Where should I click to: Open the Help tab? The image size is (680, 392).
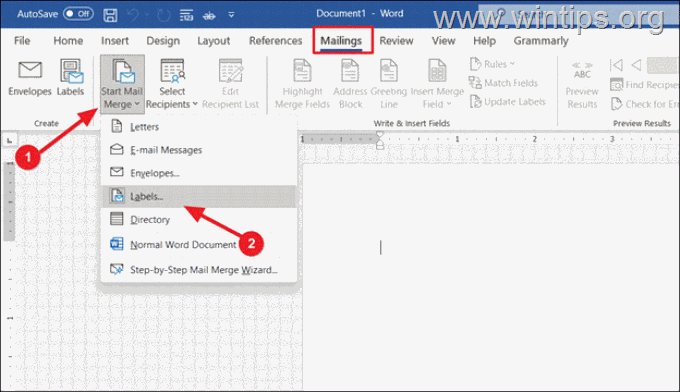484,41
